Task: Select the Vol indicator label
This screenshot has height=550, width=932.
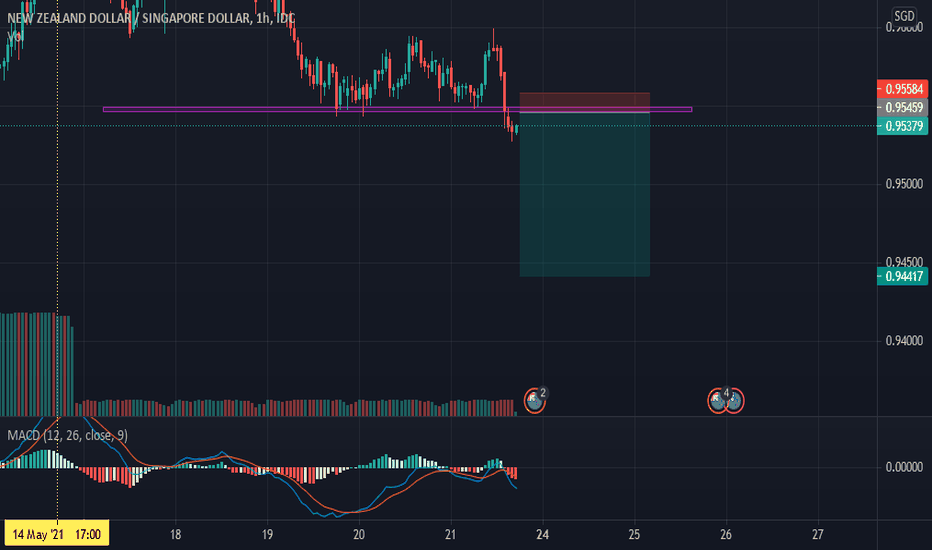Action: (x=15, y=37)
